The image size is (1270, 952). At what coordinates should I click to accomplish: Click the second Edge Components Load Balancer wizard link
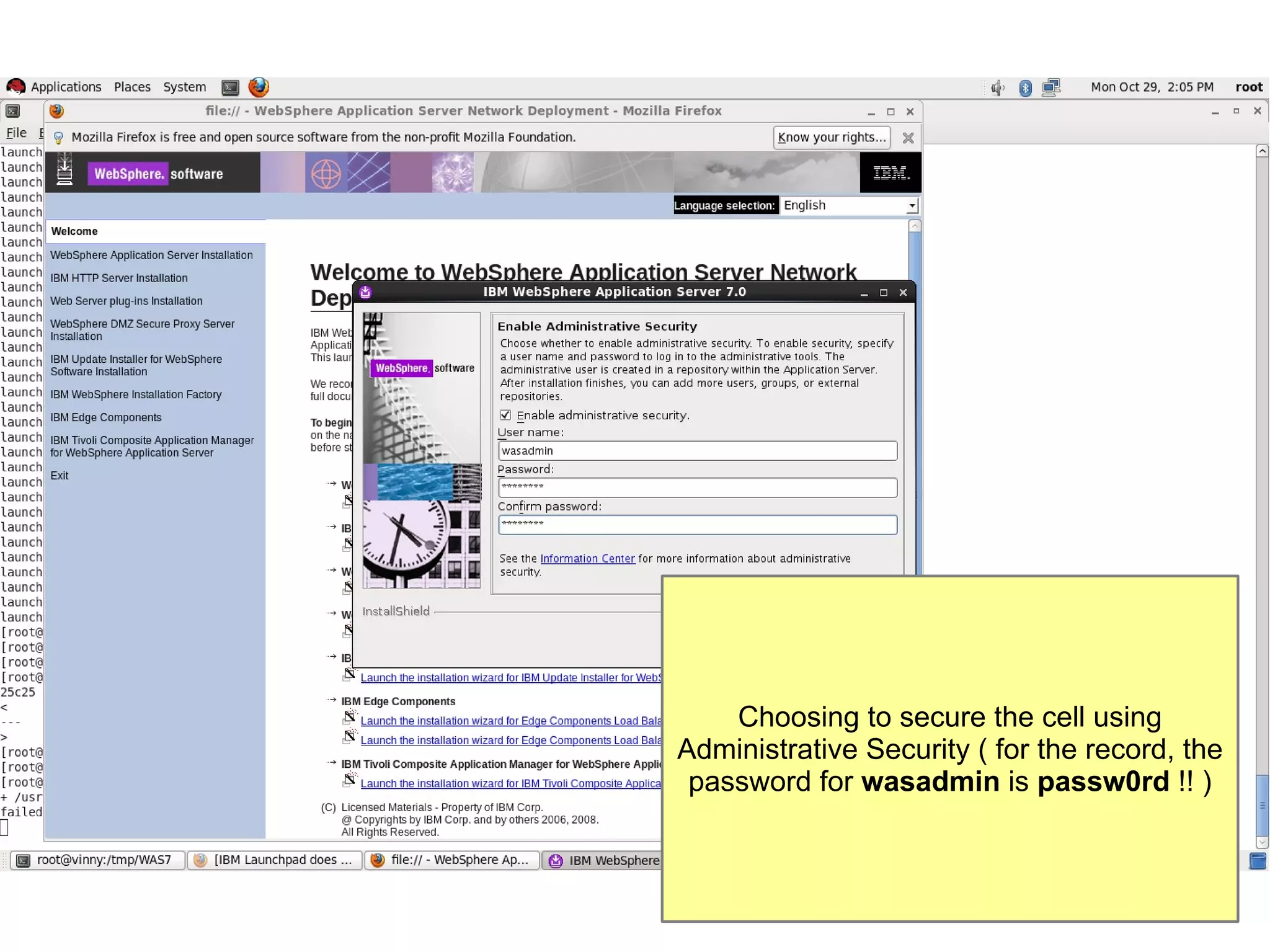click(x=511, y=741)
